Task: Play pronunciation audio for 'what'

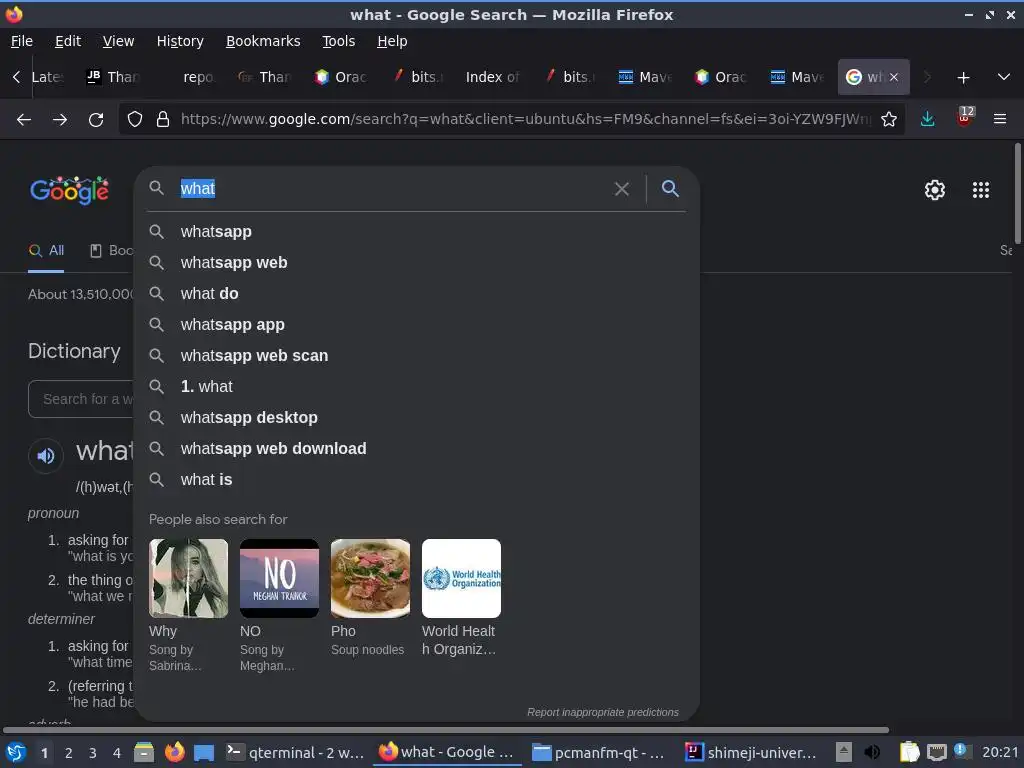Action: tap(46, 456)
